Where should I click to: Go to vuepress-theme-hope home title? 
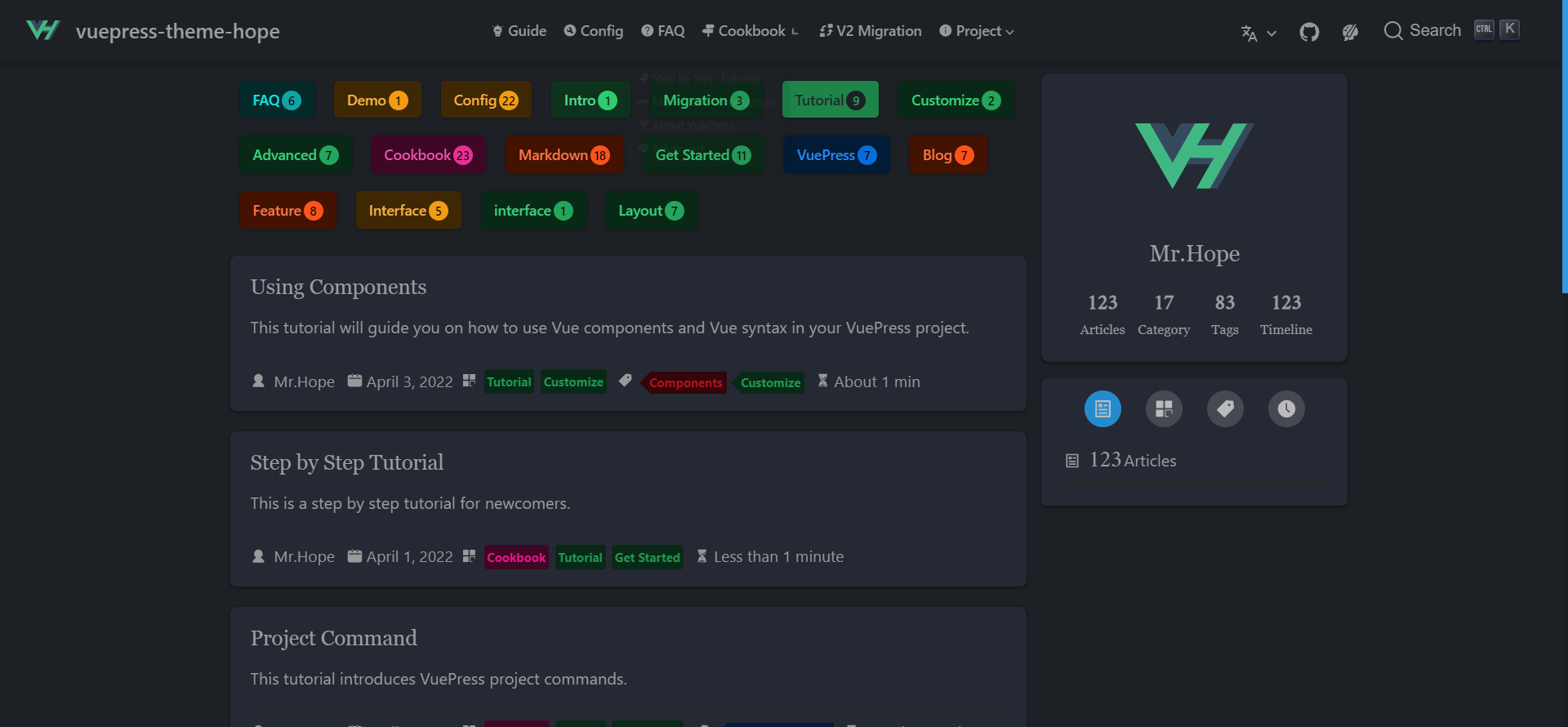(178, 31)
